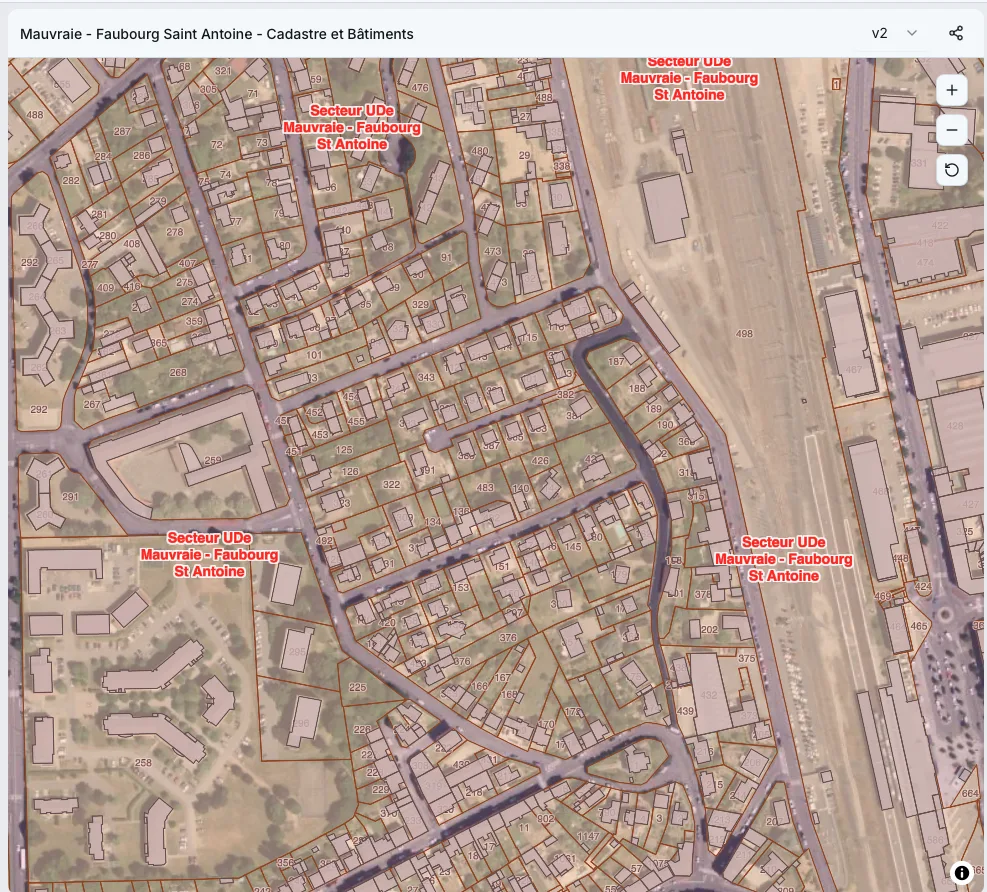Click parcel number 439

click(685, 711)
